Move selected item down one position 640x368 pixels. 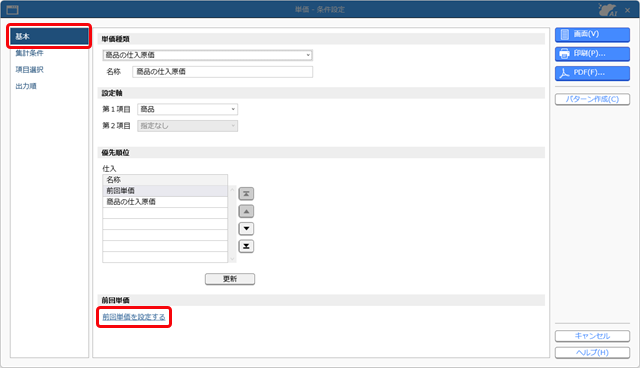coord(246,228)
